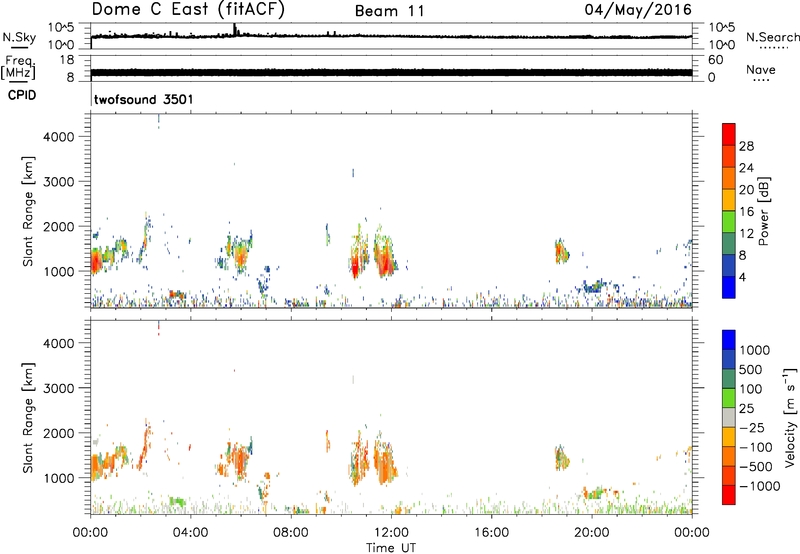Click the '500' velocity color bar value
Viewport: 800px width, 554px height.
(751, 369)
